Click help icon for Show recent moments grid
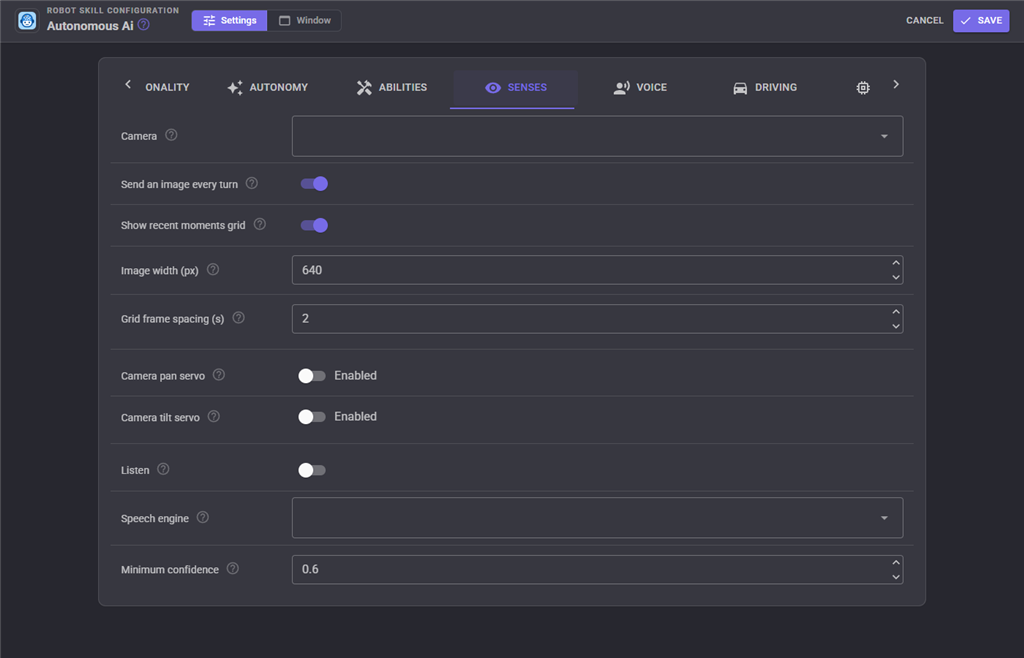Image resolution: width=1024 pixels, height=658 pixels. (x=260, y=225)
